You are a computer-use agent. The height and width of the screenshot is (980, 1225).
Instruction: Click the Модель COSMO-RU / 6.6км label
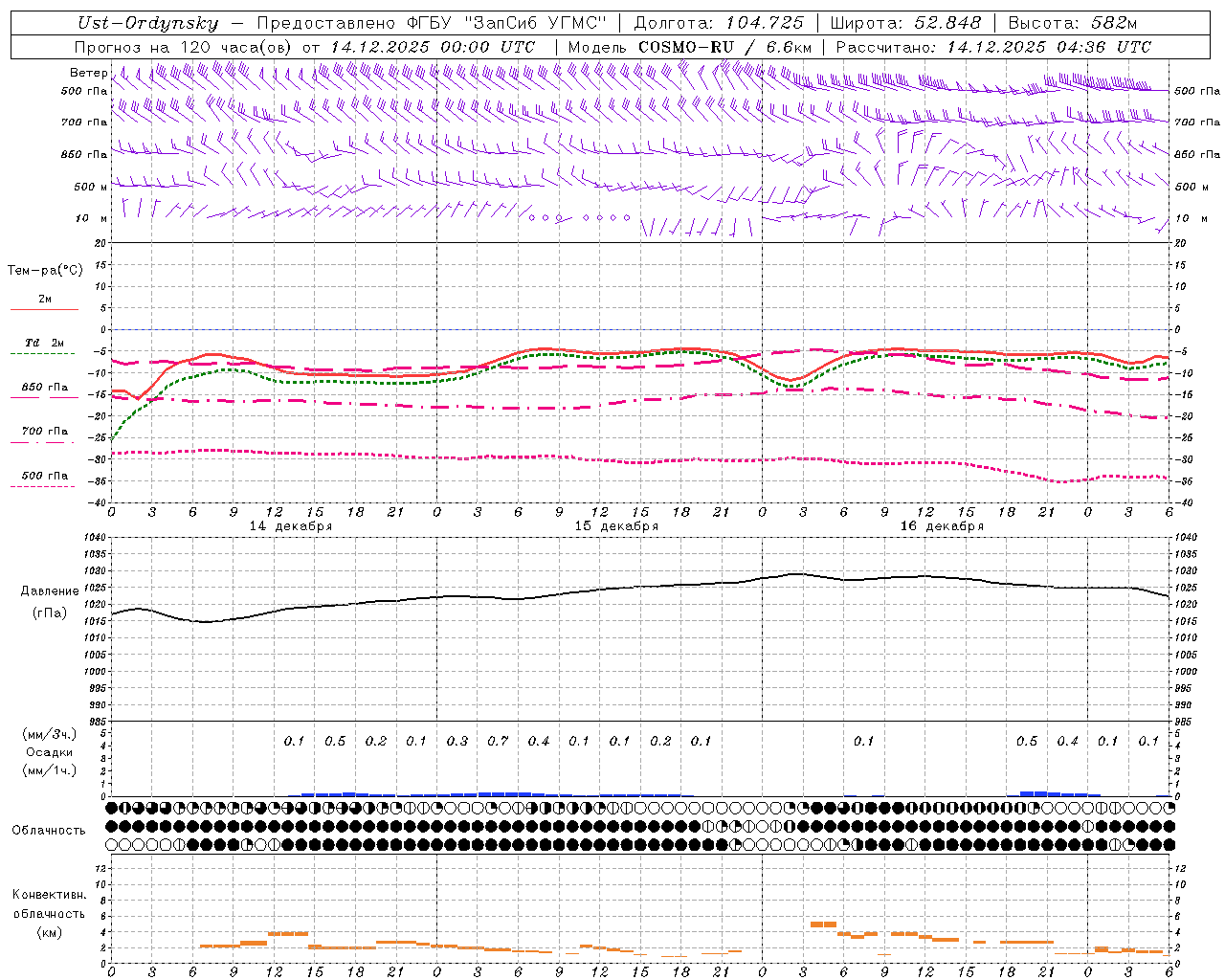click(x=690, y=47)
